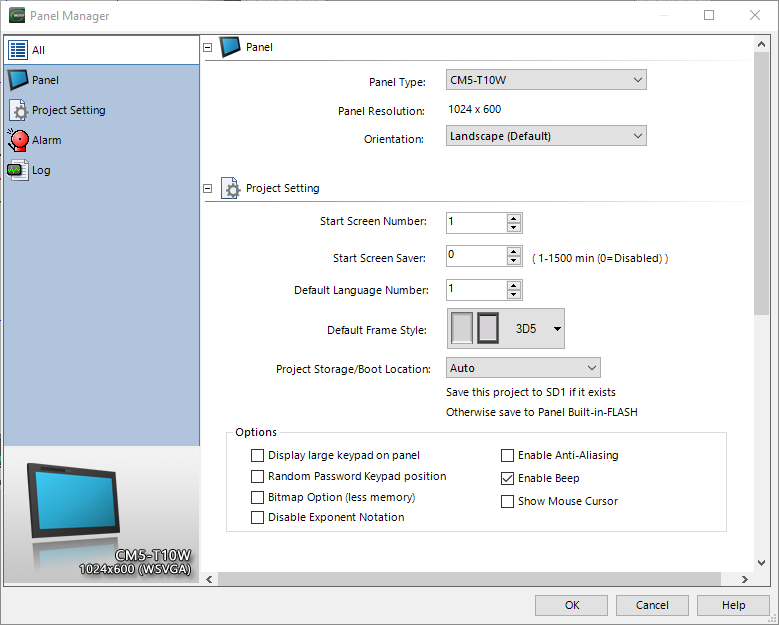Click the Cancel button
The height and width of the screenshot is (625, 779).
652,605
